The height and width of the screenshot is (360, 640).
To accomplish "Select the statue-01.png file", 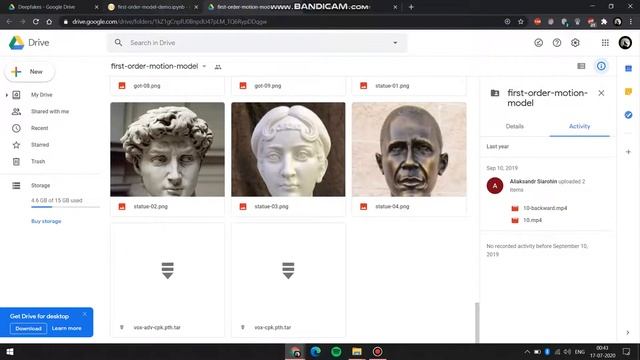I will (x=409, y=86).
